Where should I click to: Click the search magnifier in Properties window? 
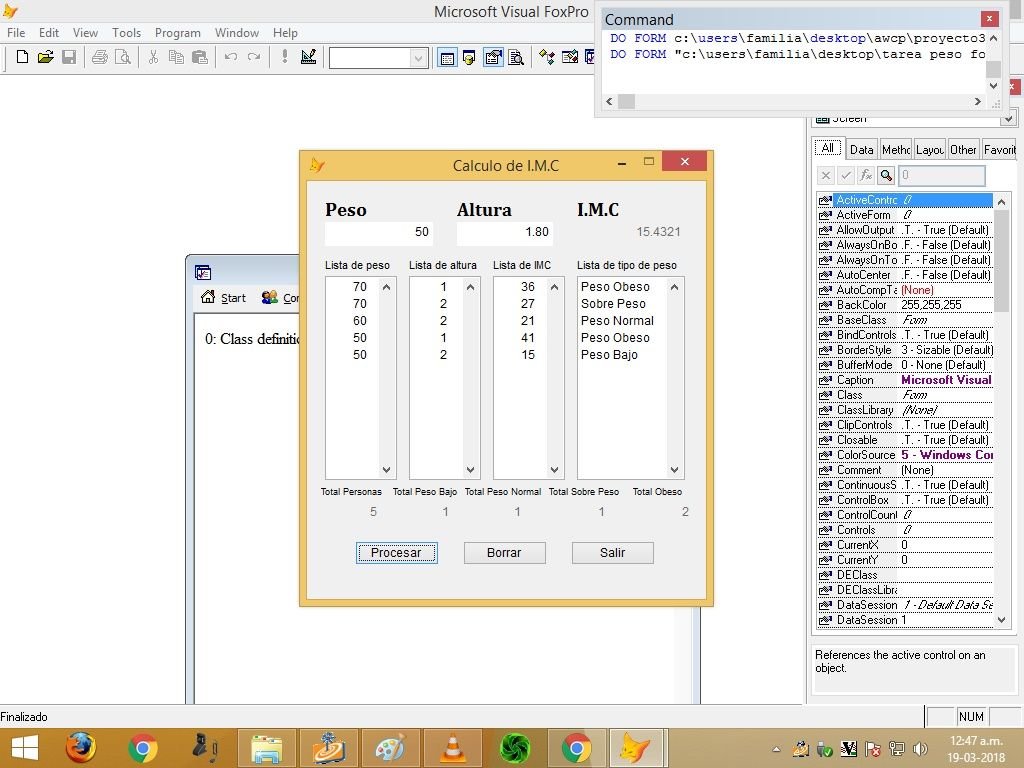pyautogui.click(x=886, y=175)
